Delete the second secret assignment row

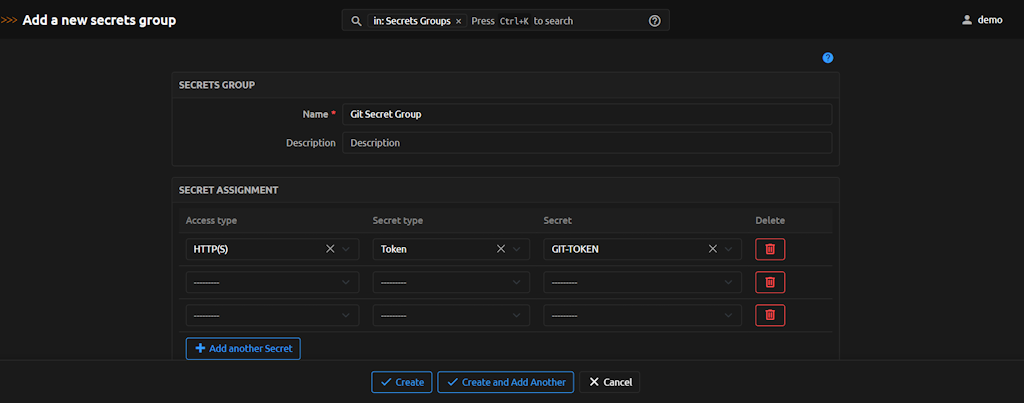(x=769, y=282)
